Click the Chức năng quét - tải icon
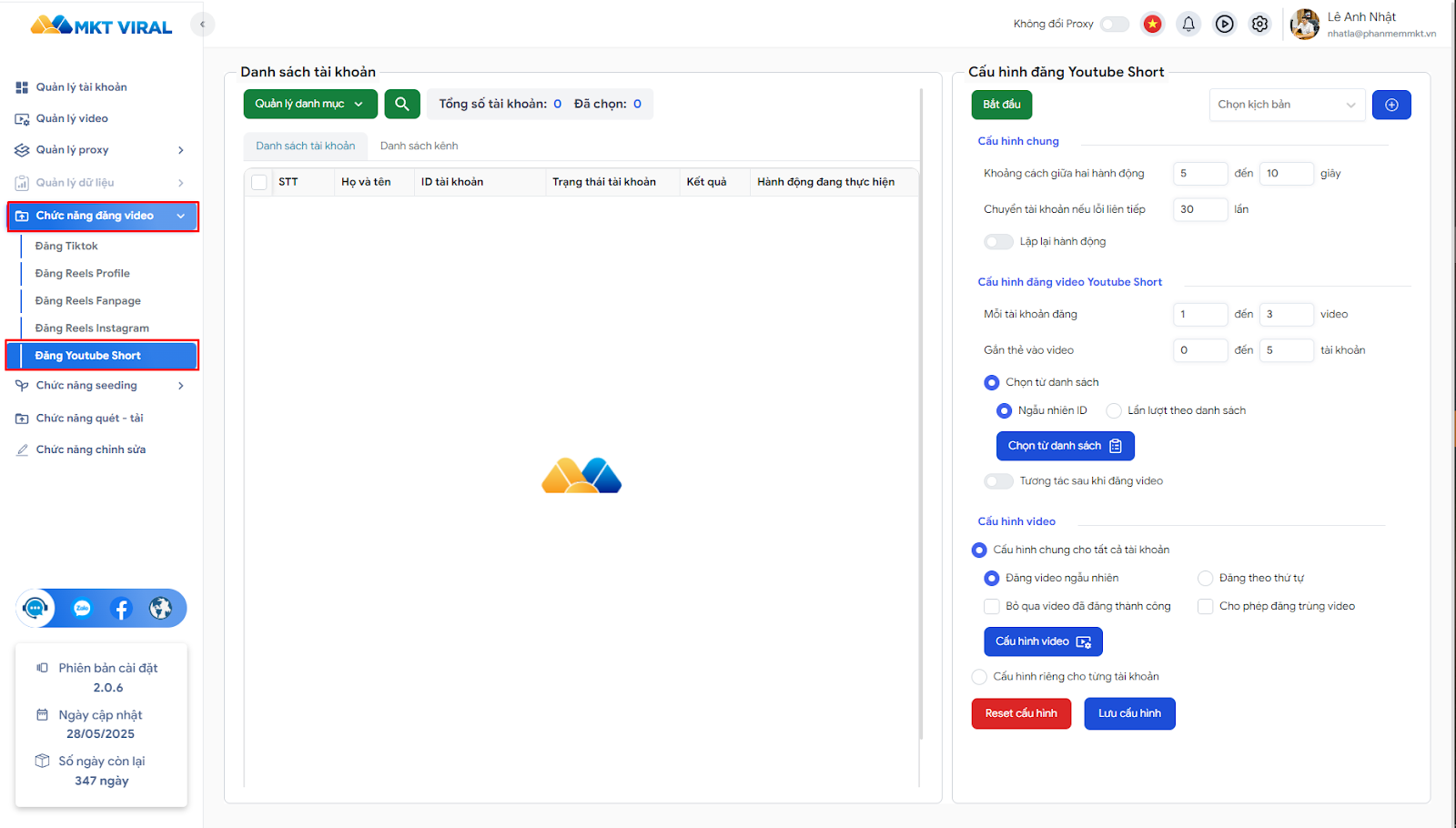Image resolution: width=1456 pixels, height=828 pixels. click(x=22, y=419)
